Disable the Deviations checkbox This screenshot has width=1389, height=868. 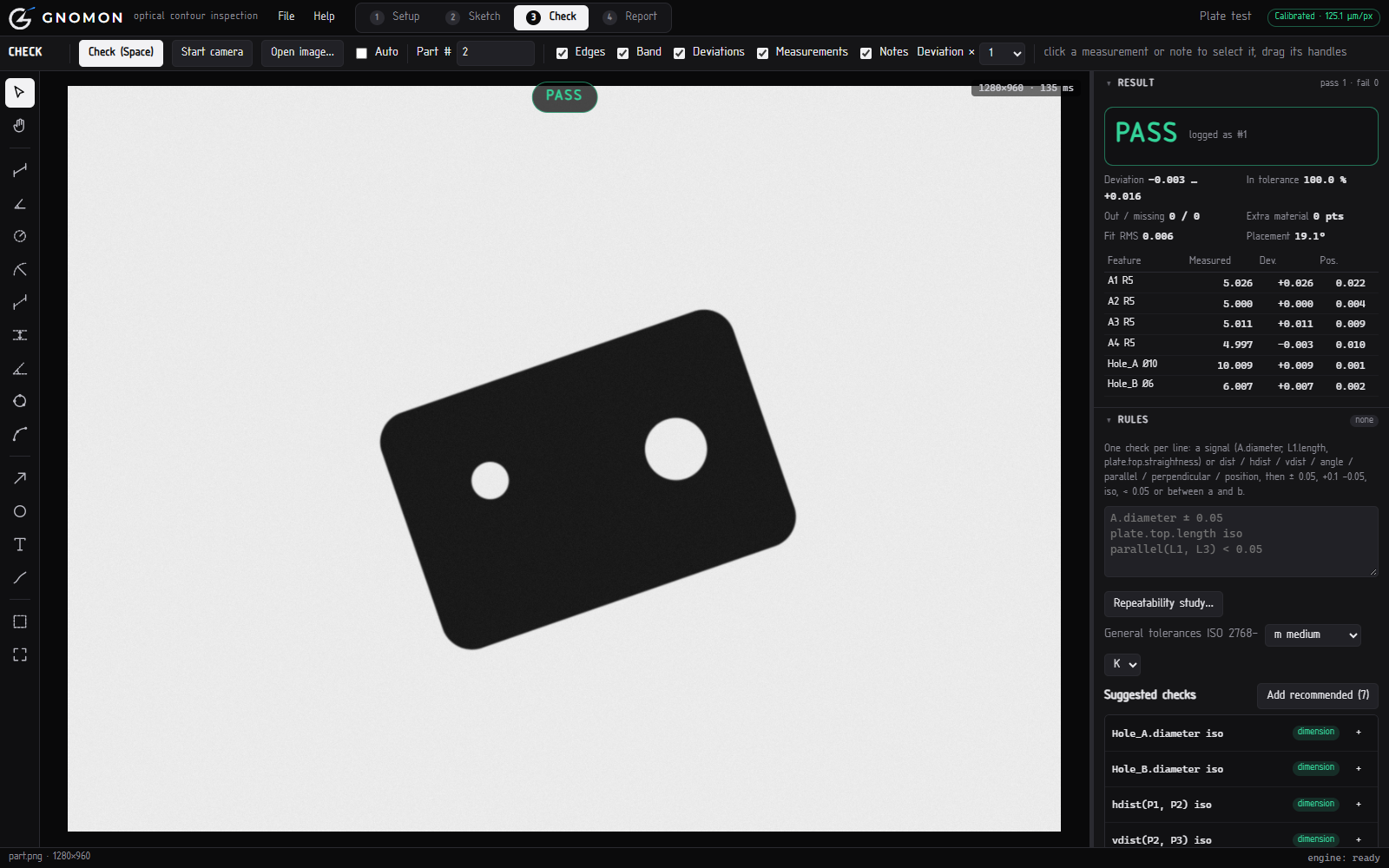[x=679, y=53]
